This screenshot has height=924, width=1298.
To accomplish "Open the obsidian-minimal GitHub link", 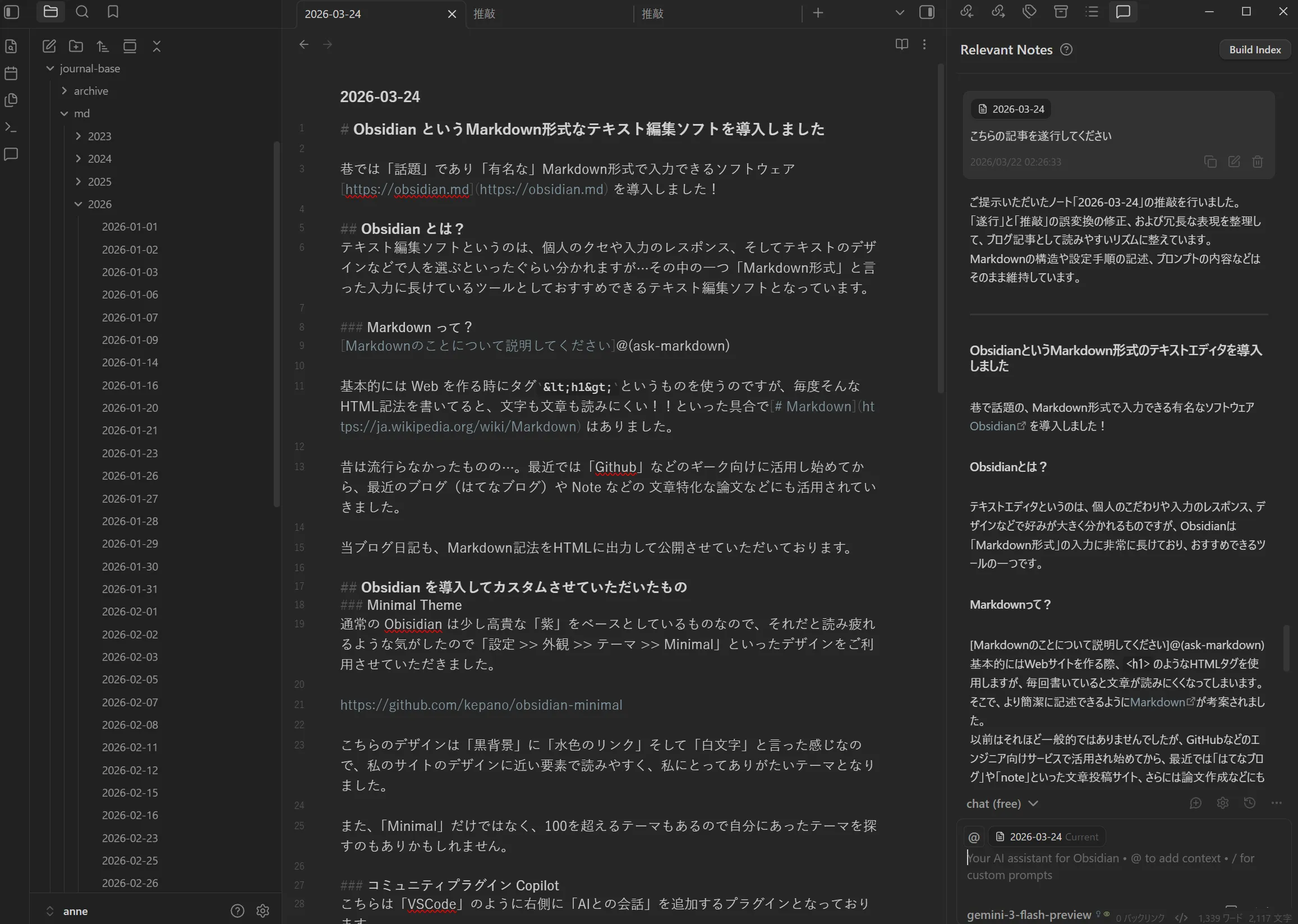I will tap(481, 705).
